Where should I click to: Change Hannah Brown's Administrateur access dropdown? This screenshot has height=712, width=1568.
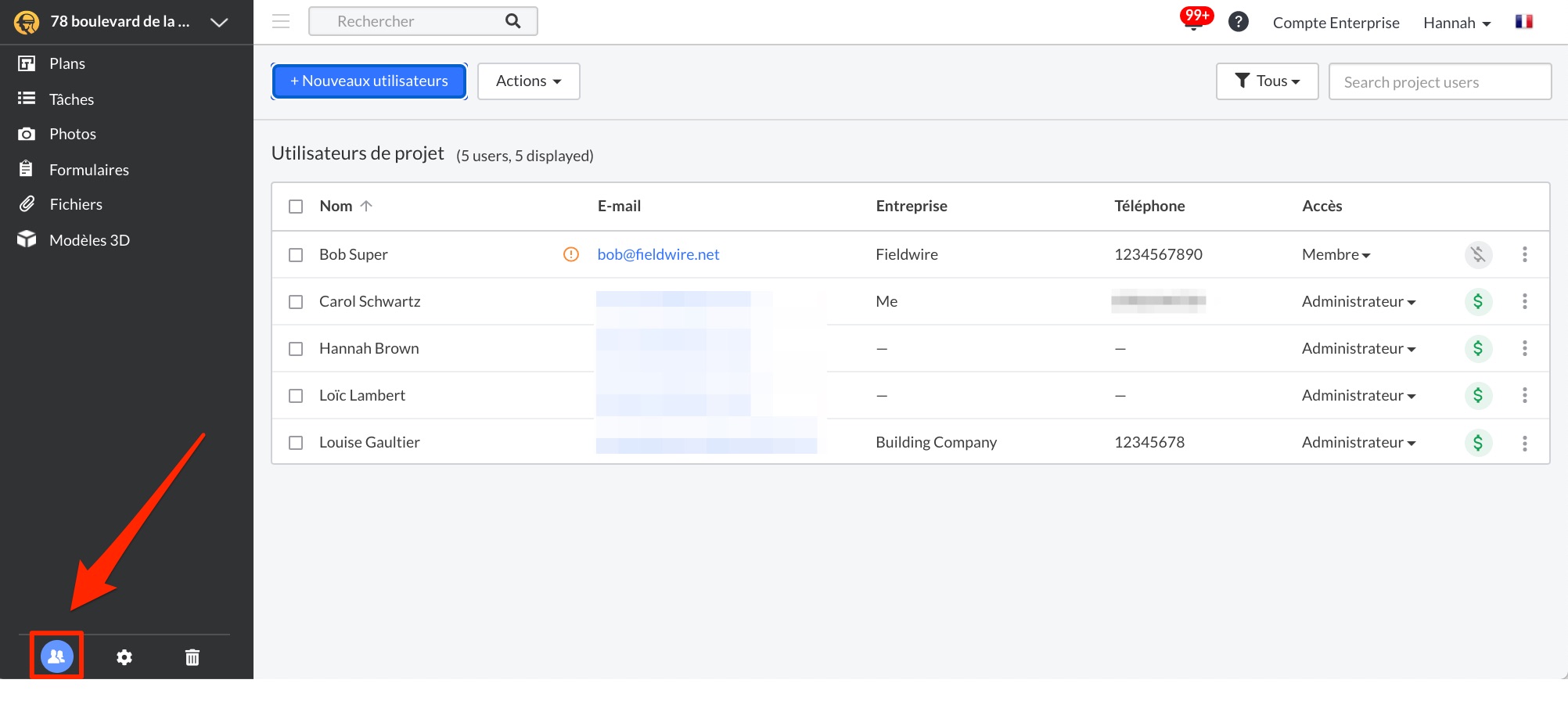click(1358, 348)
